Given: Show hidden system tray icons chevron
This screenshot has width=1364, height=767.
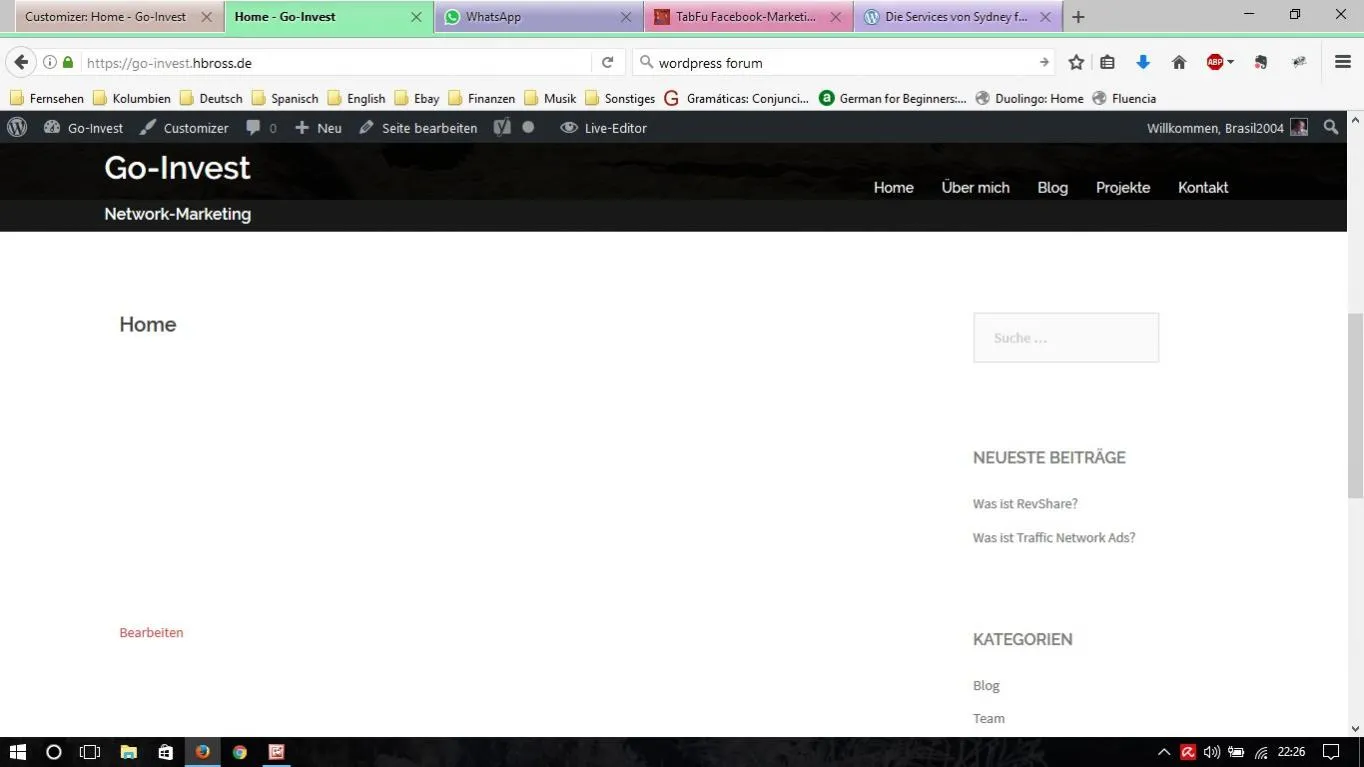Looking at the screenshot, I should coord(1164,752).
